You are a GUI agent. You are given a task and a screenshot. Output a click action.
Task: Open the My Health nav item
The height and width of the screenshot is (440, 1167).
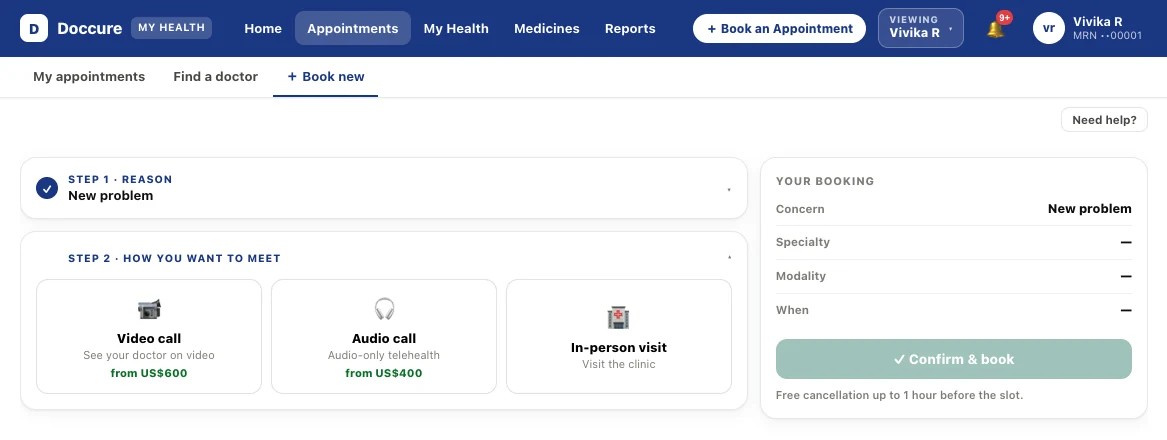click(456, 28)
